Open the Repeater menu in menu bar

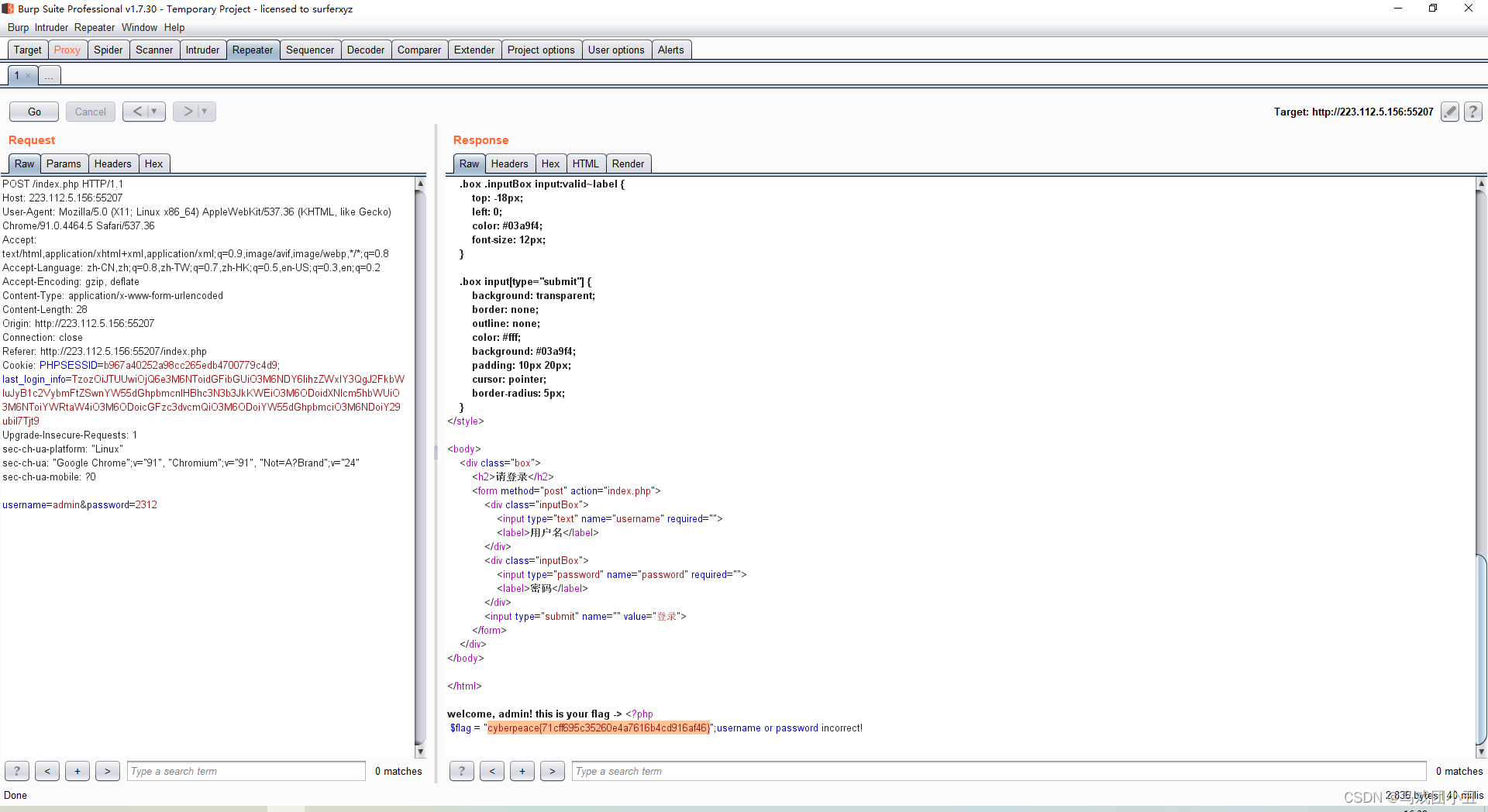pos(95,27)
